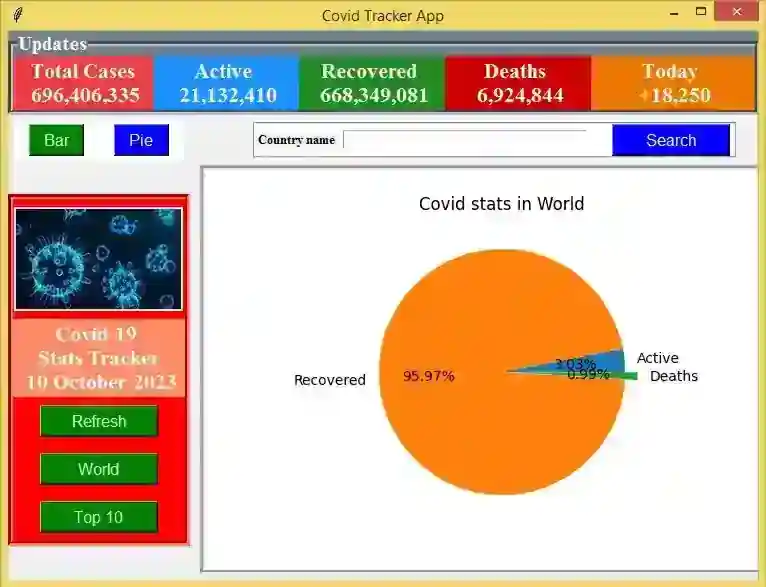Load World statistics with World button
The image size is (766, 587).
coord(99,469)
